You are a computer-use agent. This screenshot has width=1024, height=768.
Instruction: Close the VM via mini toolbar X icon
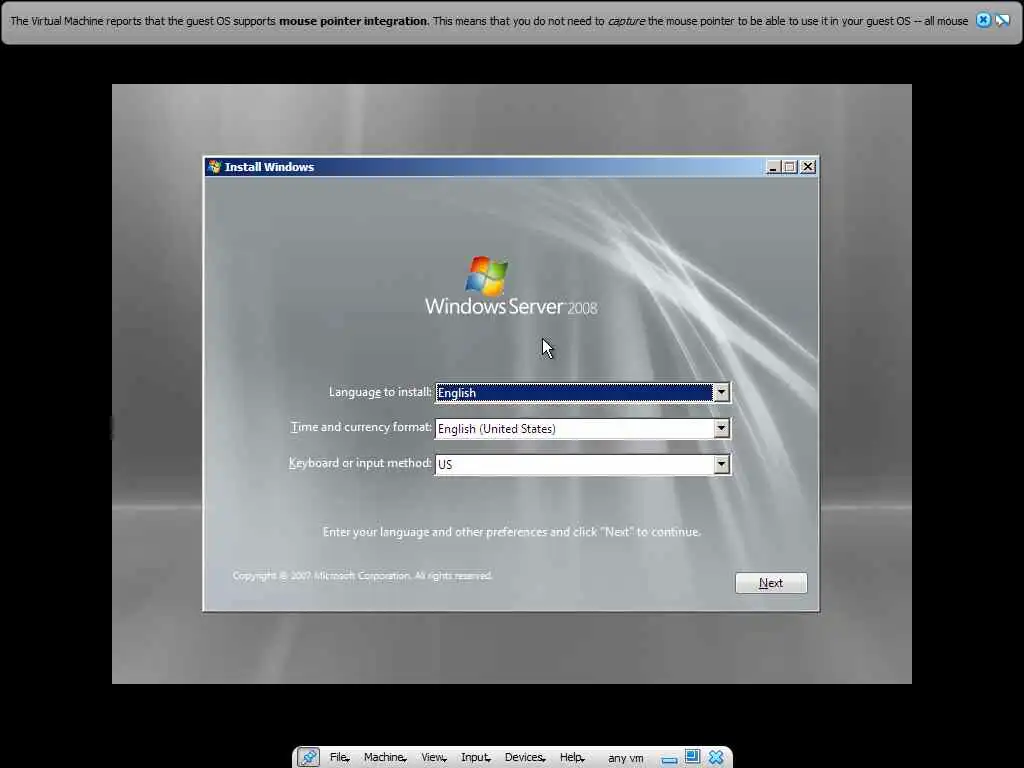click(716, 757)
